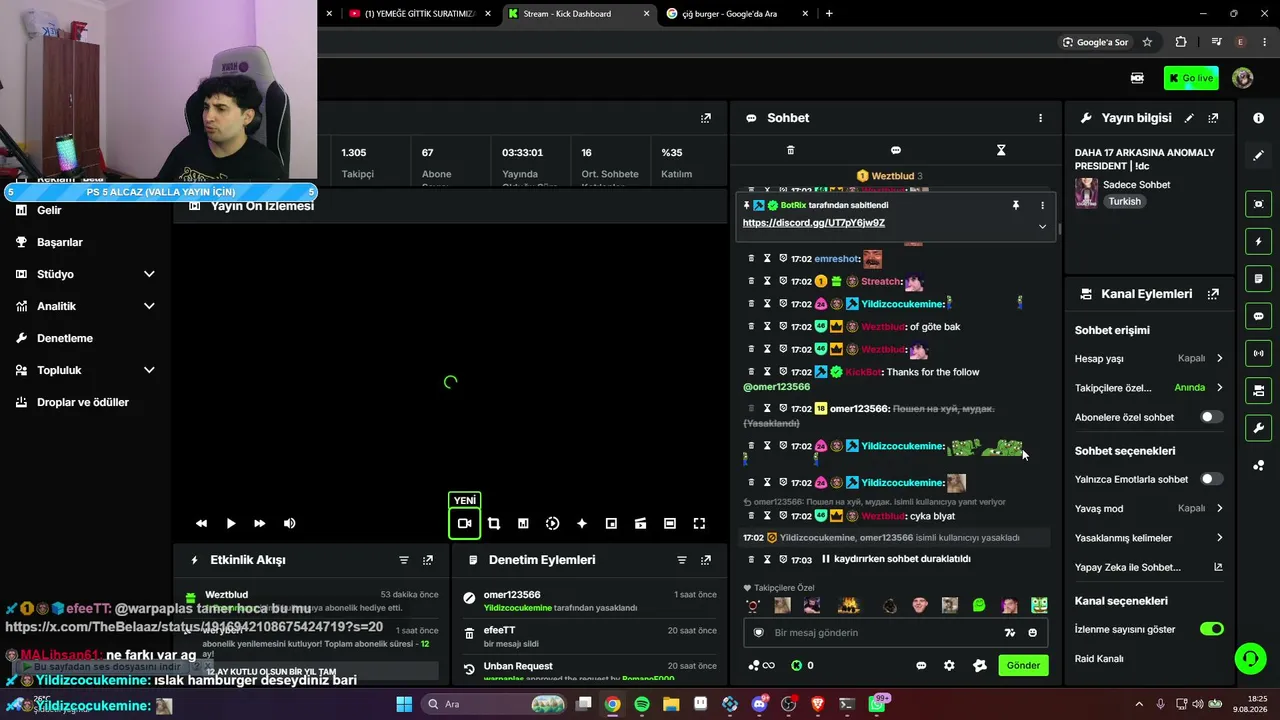The image size is (1280, 720).
Task: Open the discord.gg pinned link
Action: pos(814,223)
